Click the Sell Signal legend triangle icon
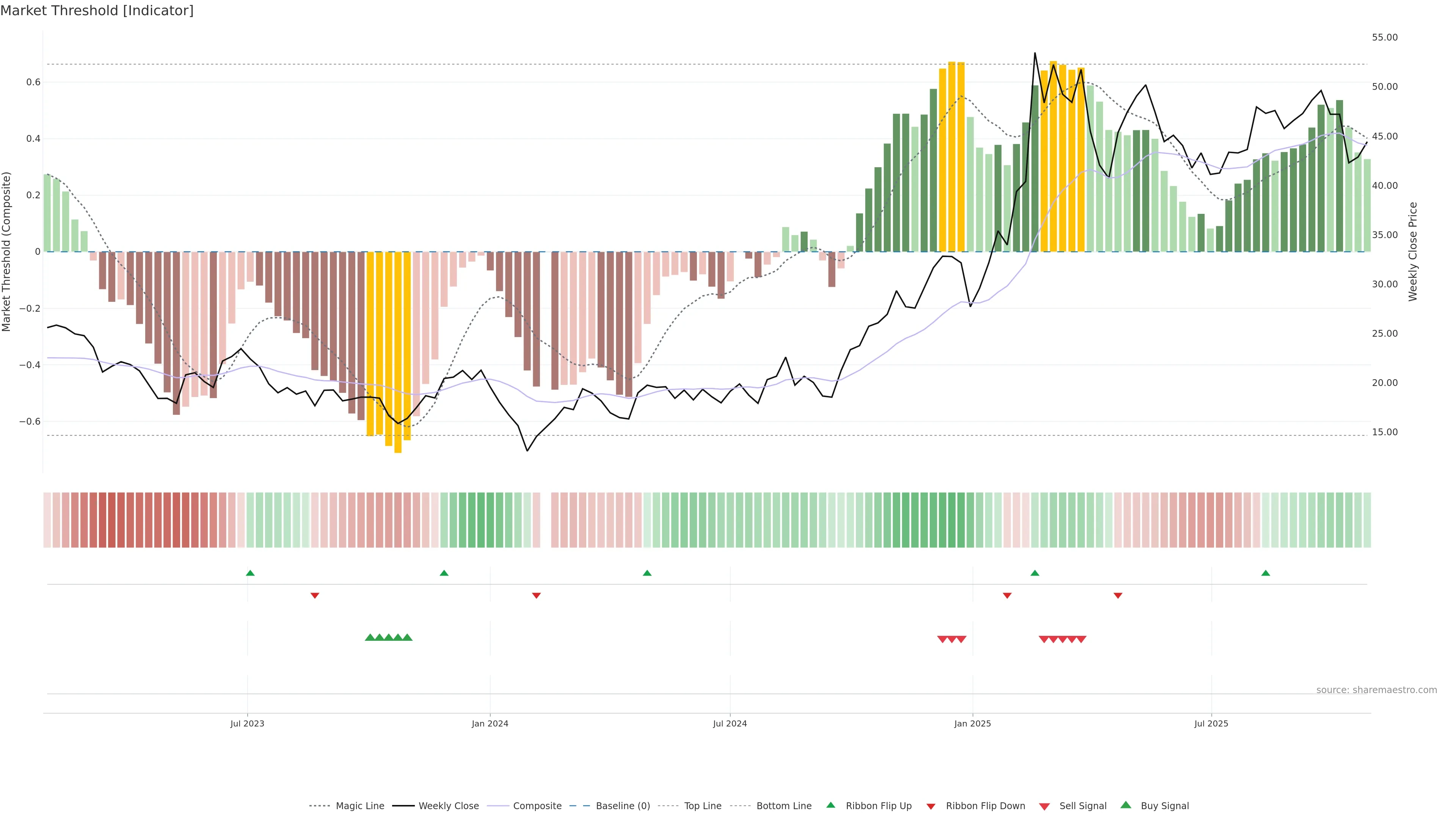The width and height of the screenshot is (1456, 819). click(x=1044, y=806)
